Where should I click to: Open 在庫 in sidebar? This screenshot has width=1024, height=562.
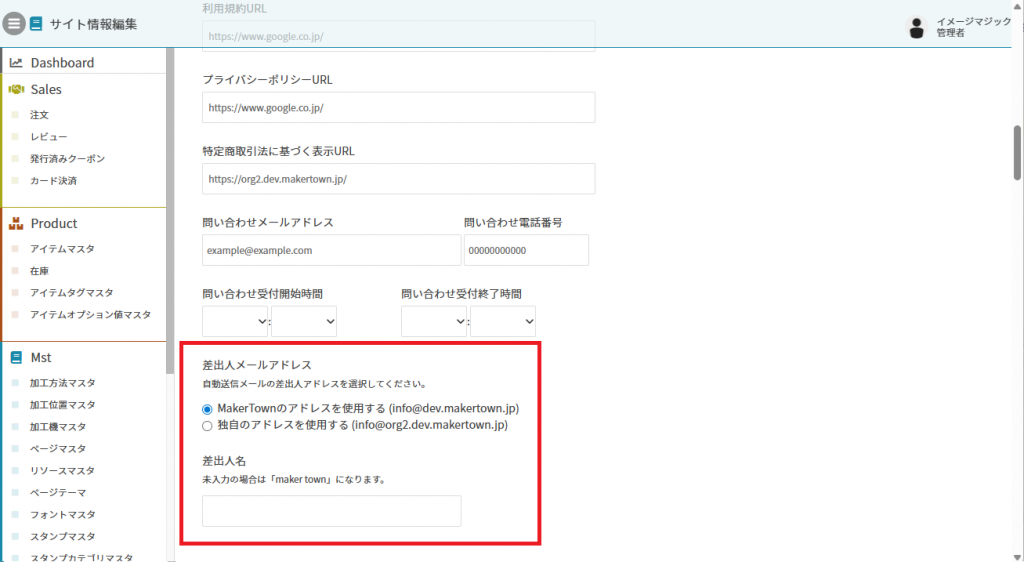[x=39, y=271]
